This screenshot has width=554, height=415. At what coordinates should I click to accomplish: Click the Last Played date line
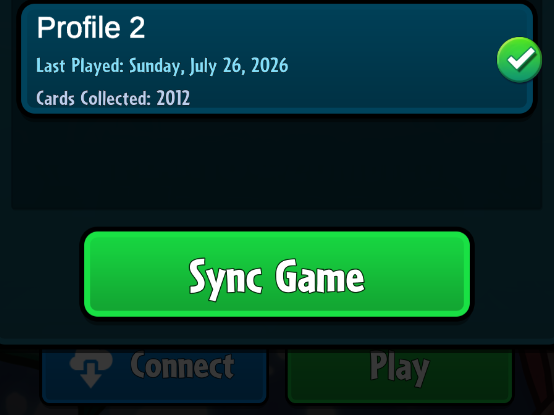162,66
